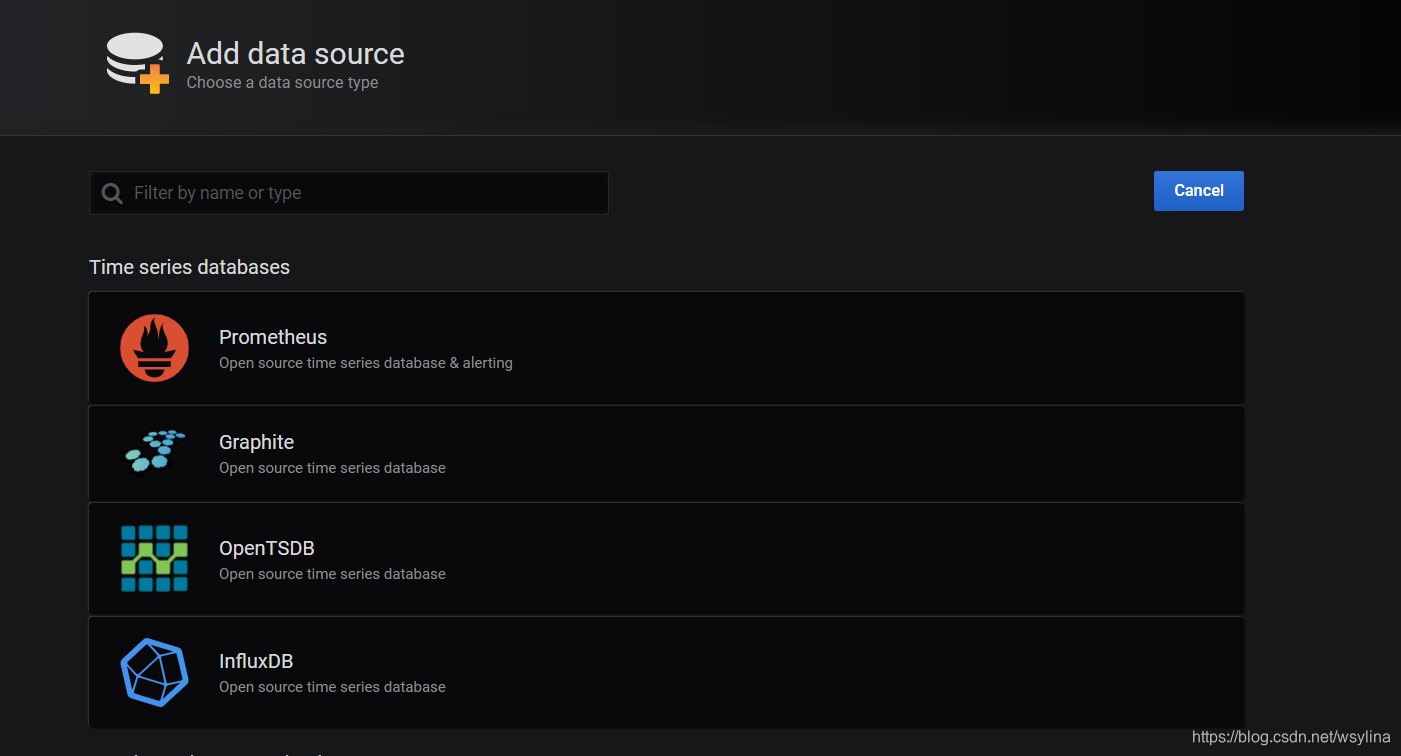1401x756 pixels.
Task: Select the InfluxDB data source title
Action: [x=256, y=661]
